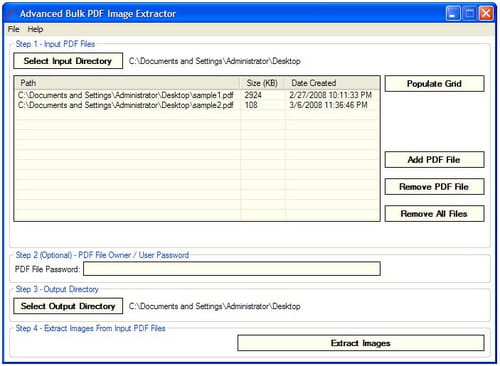Close the Advanced Bulk PDF Image Extractor window

[x=486, y=14]
